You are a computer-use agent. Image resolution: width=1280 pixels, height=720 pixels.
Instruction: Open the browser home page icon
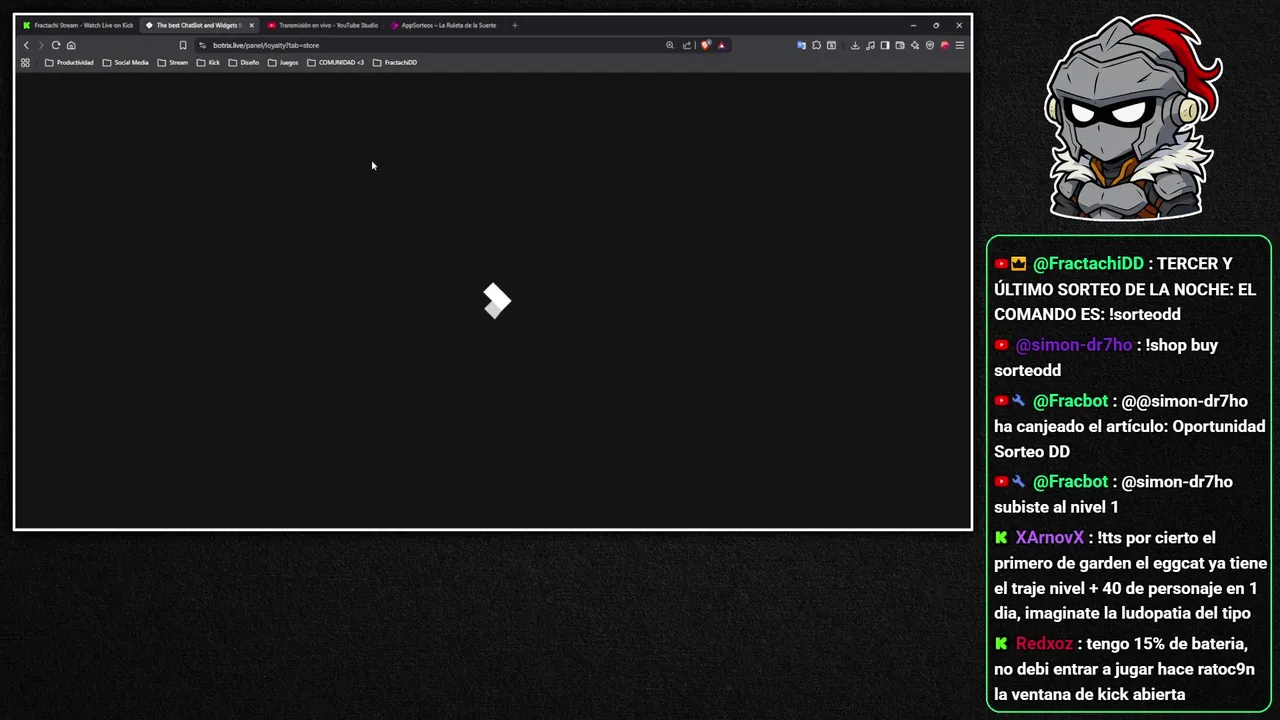click(x=71, y=45)
